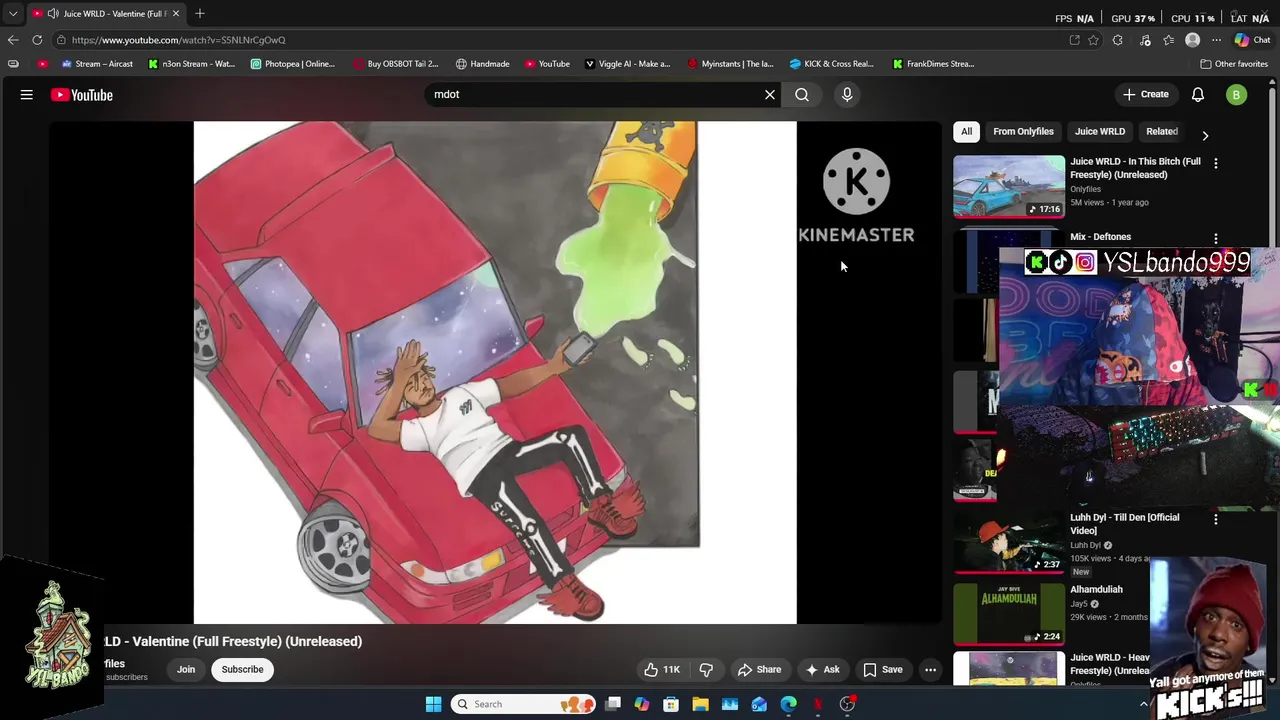Click the Ask button
Screen dimensions: 1280x720
(x=823, y=670)
